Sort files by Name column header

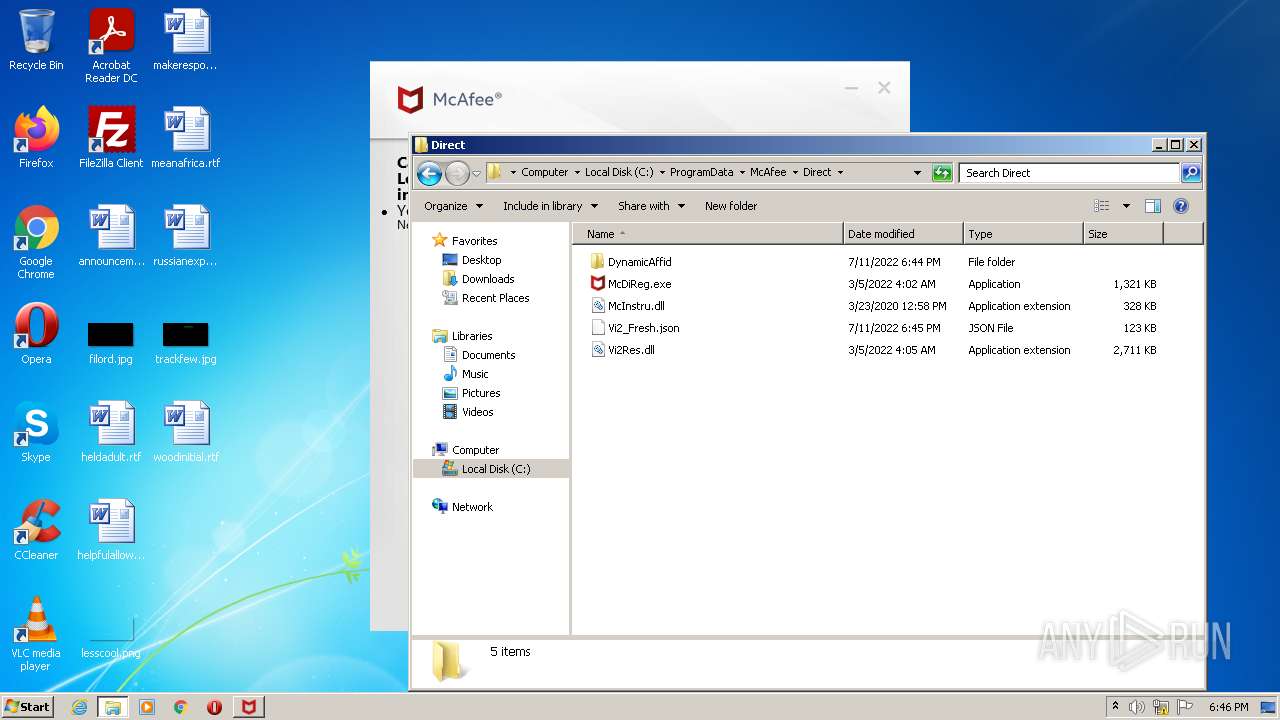click(x=708, y=234)
